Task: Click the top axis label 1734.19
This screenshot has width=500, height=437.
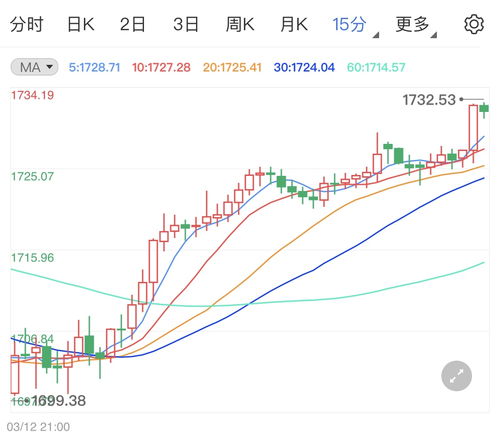Action: click(x=32, y=95)
